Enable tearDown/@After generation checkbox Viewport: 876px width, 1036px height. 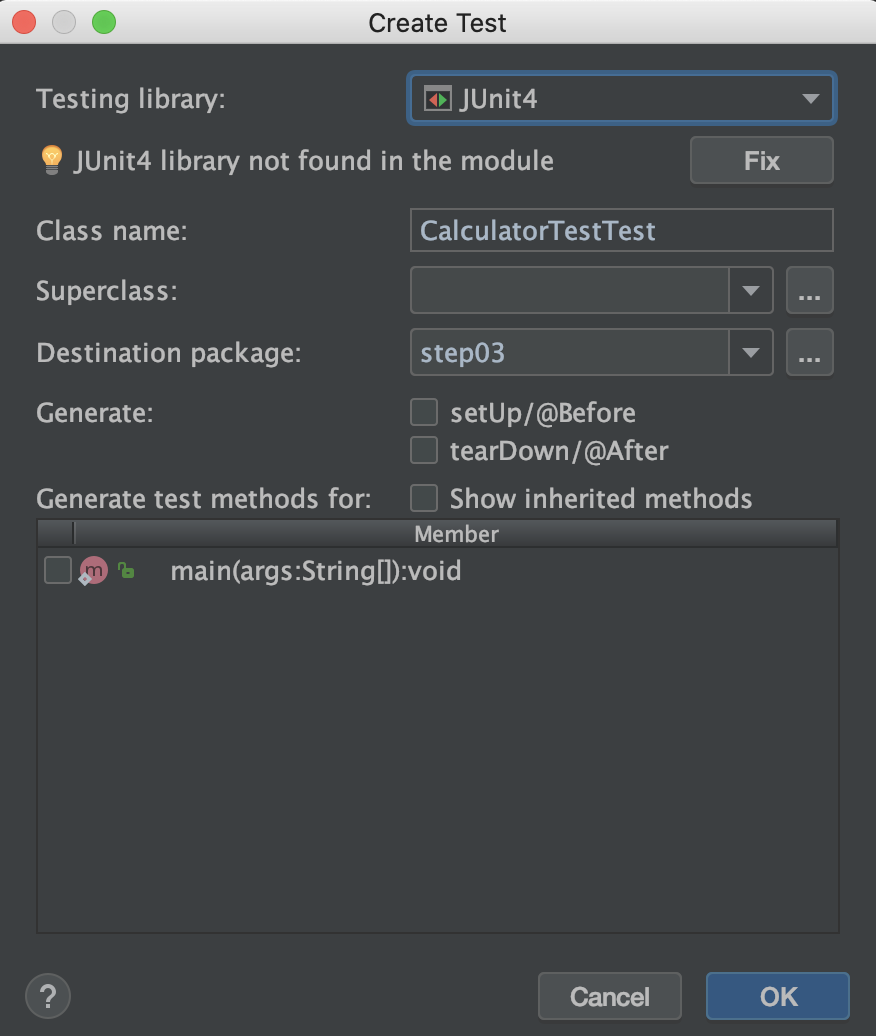coord(423,451)
